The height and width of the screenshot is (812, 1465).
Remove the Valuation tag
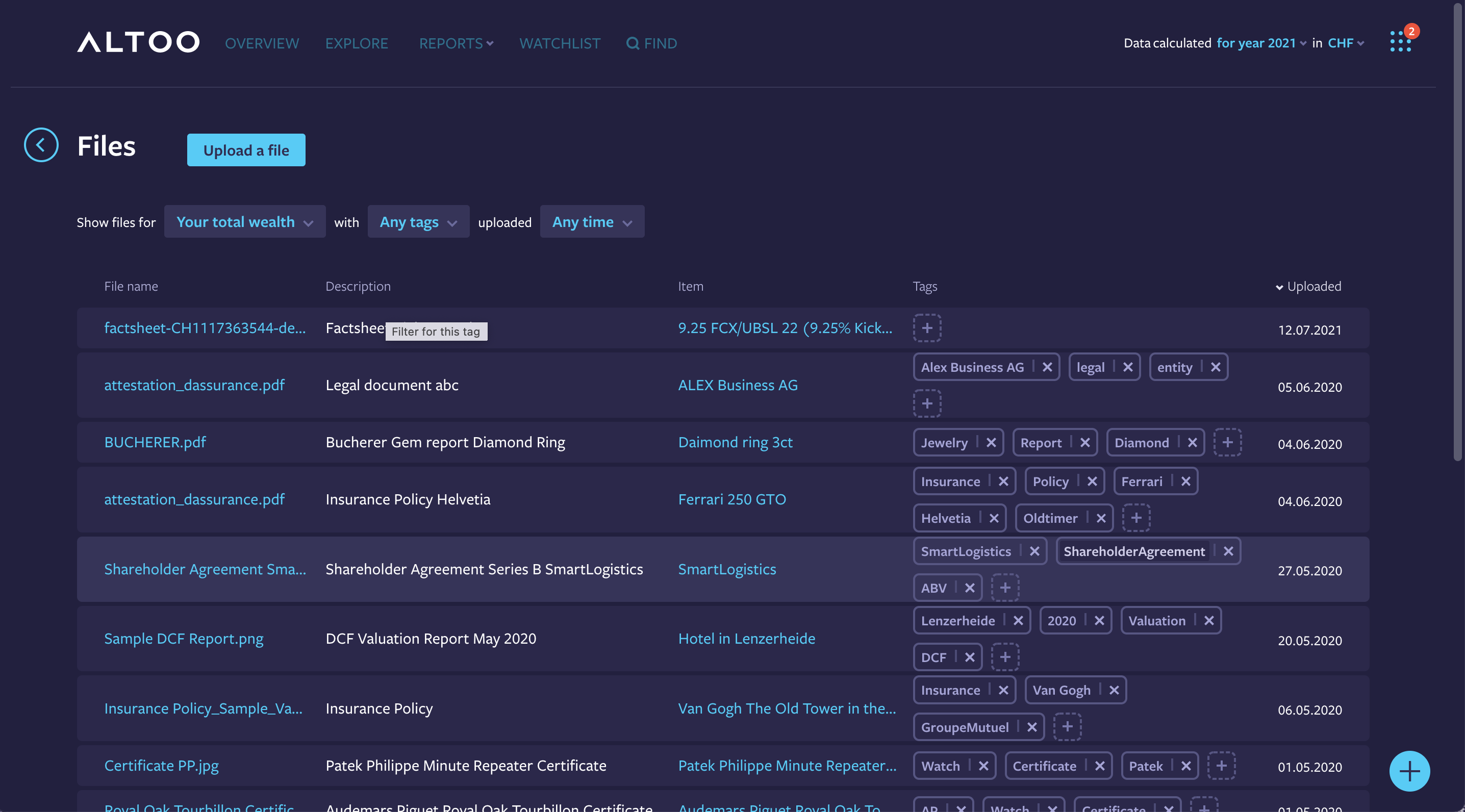(x=1208, y=620)
